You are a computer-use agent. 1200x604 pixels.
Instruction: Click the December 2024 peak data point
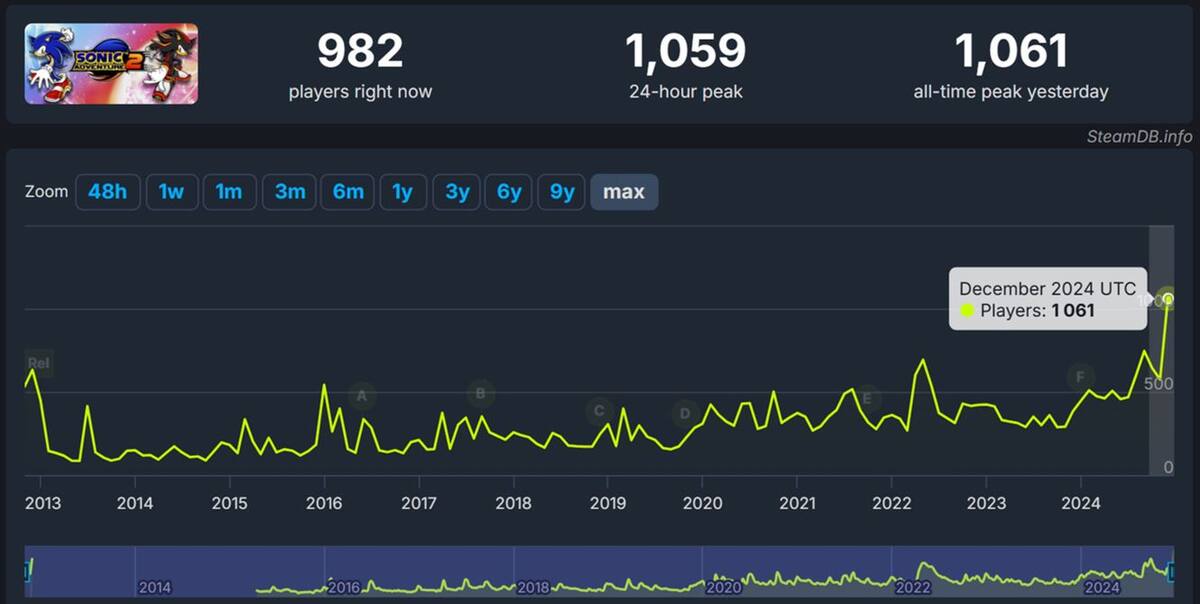(x=1168, y=299)
